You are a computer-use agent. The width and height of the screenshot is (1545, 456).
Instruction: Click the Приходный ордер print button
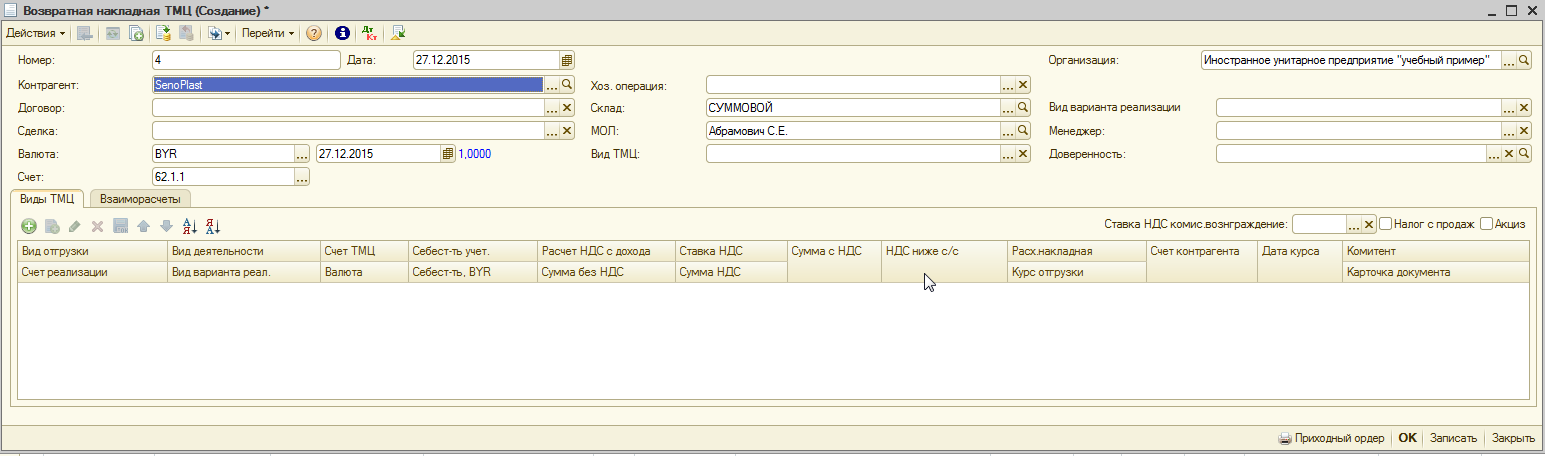[x=1331, y=438]
